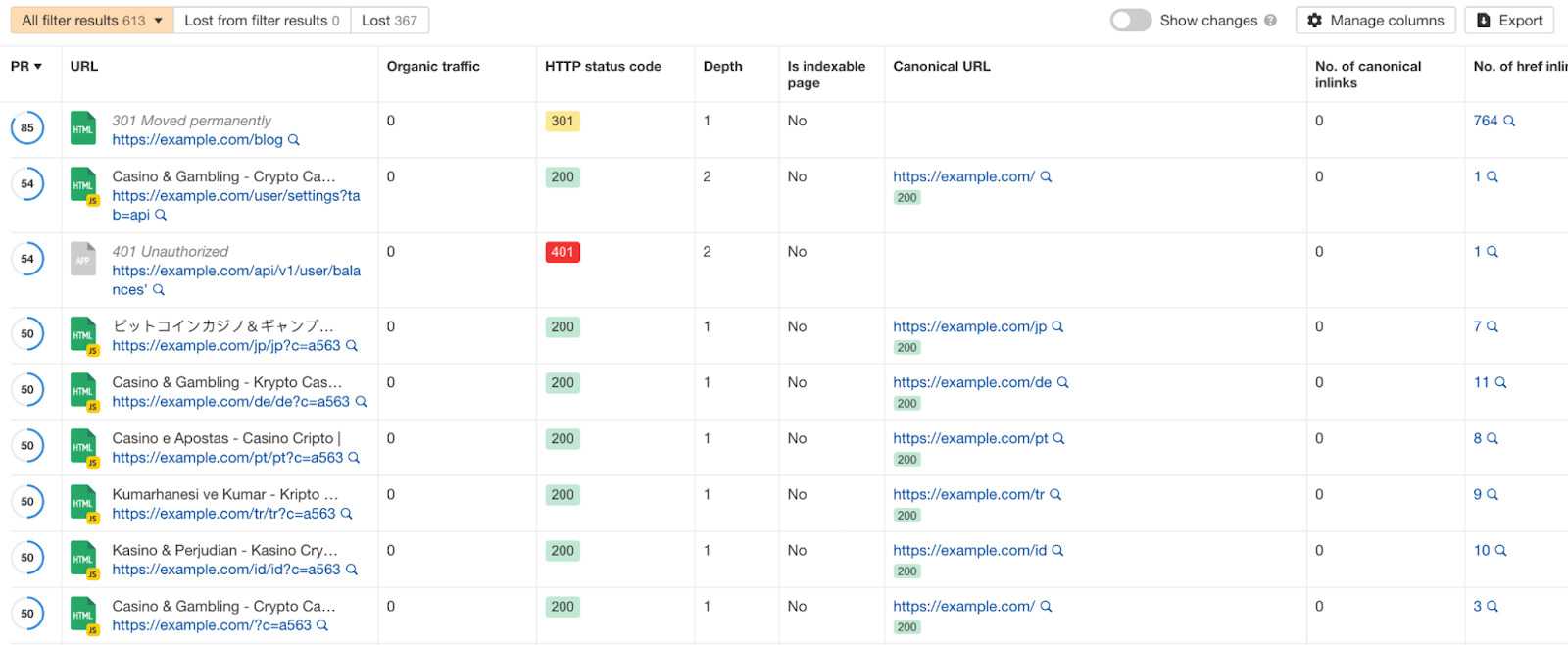Click help icon next to Show changes
The image size is (1568, 645).
pos(1270,21)
